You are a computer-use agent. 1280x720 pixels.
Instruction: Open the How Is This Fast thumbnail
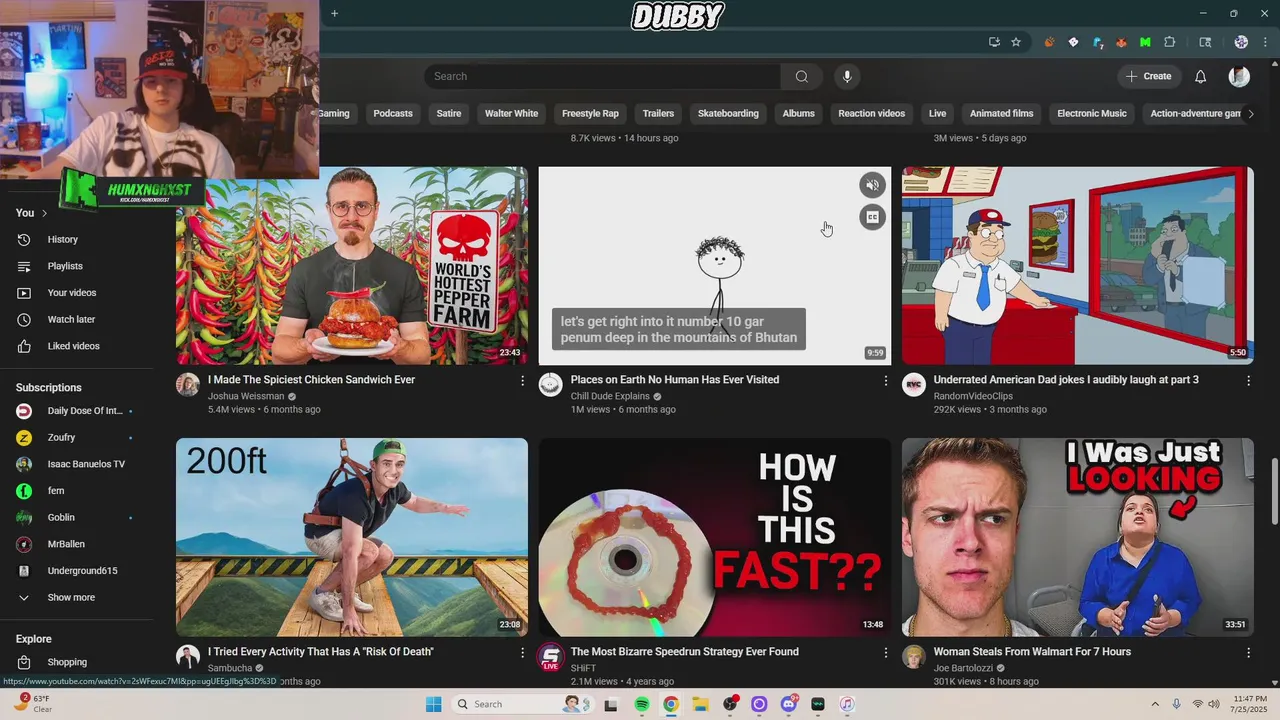pyautogui.click(x=715, y=537)
